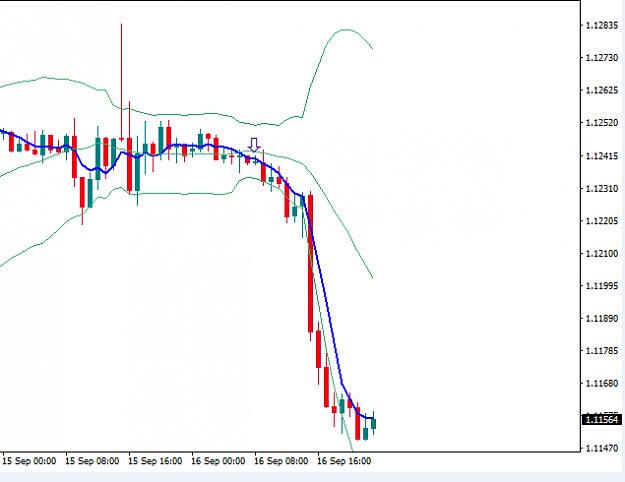This screenshot has width=625, height=482.
Task: Pick the 1.11680 price scale value
Action: point(601,384)
